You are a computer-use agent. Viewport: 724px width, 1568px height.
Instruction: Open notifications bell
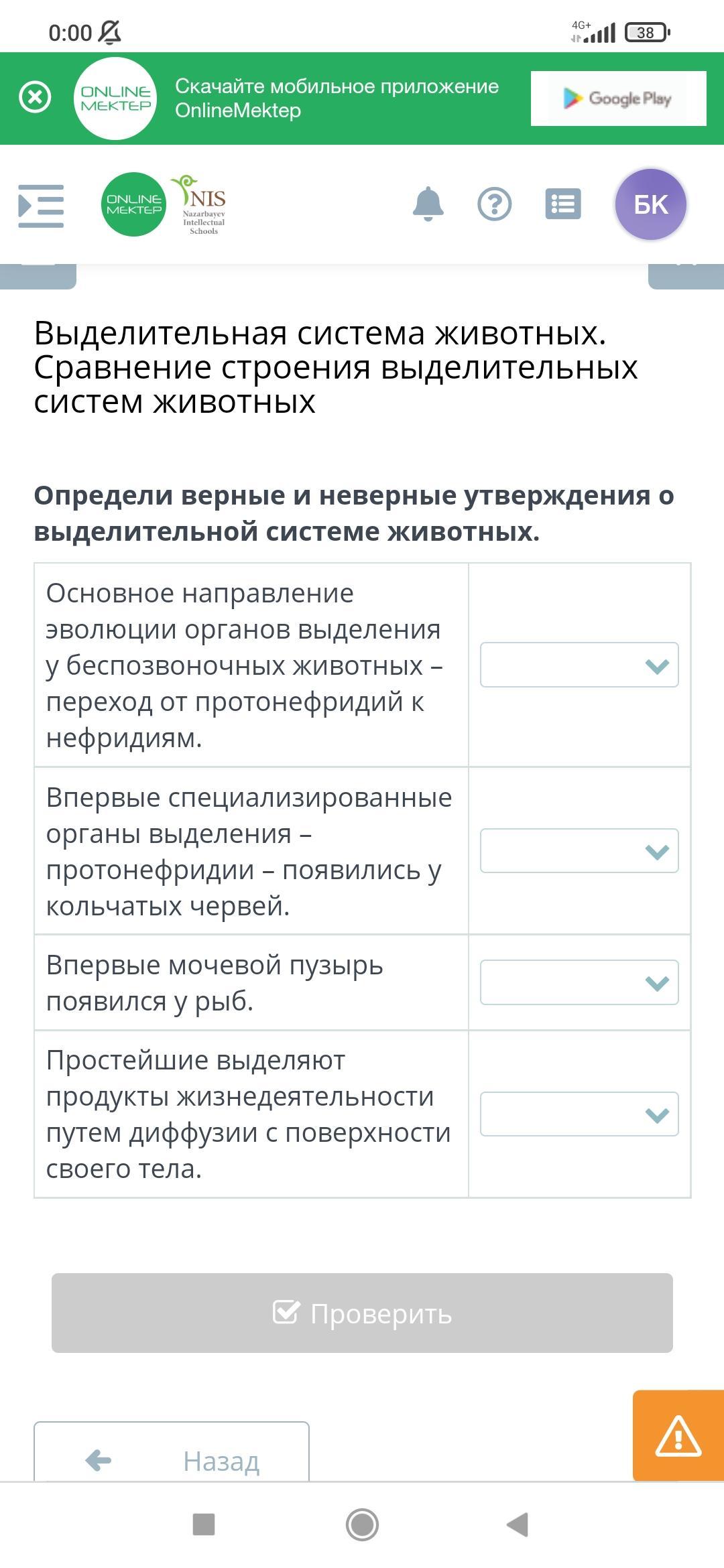(428, 204)
